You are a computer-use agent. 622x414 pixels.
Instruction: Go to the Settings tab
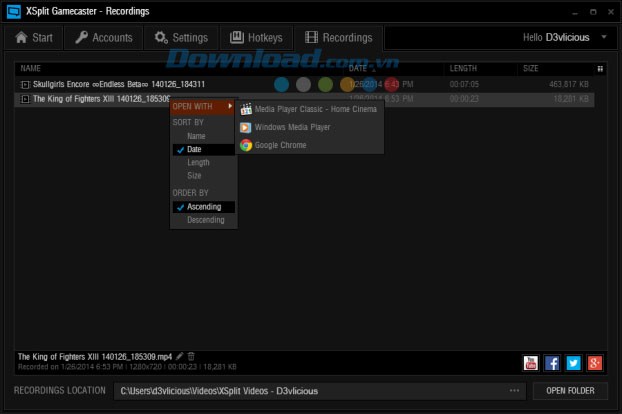181,38
